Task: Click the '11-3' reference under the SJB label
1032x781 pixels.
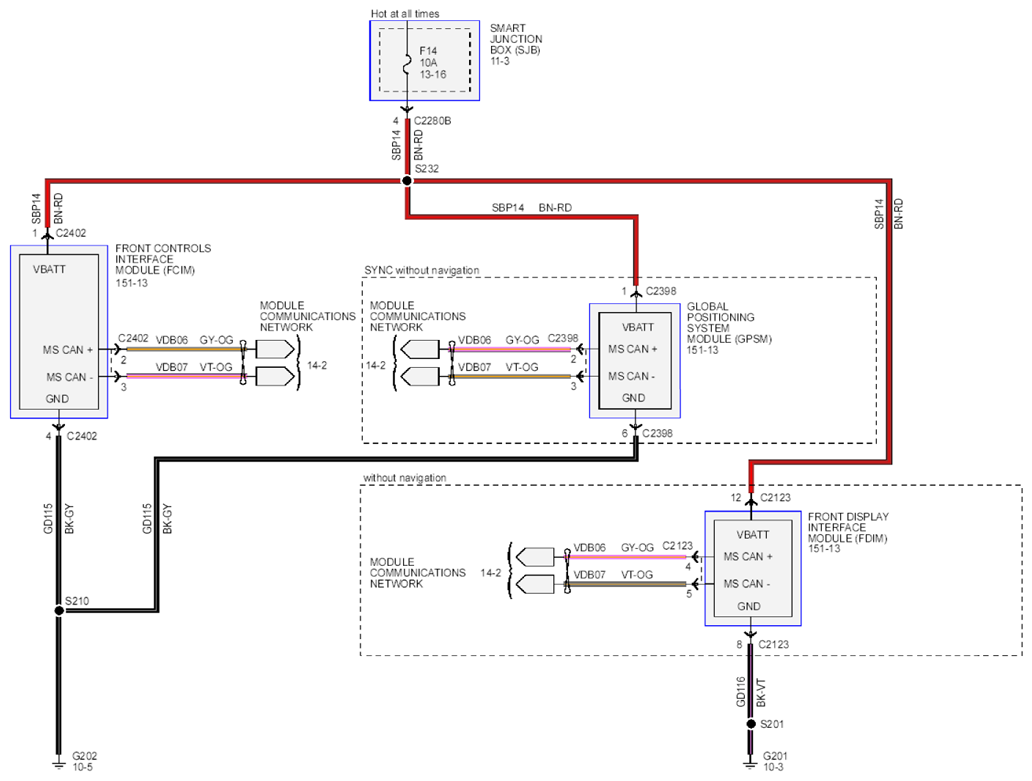Action: 500,61
